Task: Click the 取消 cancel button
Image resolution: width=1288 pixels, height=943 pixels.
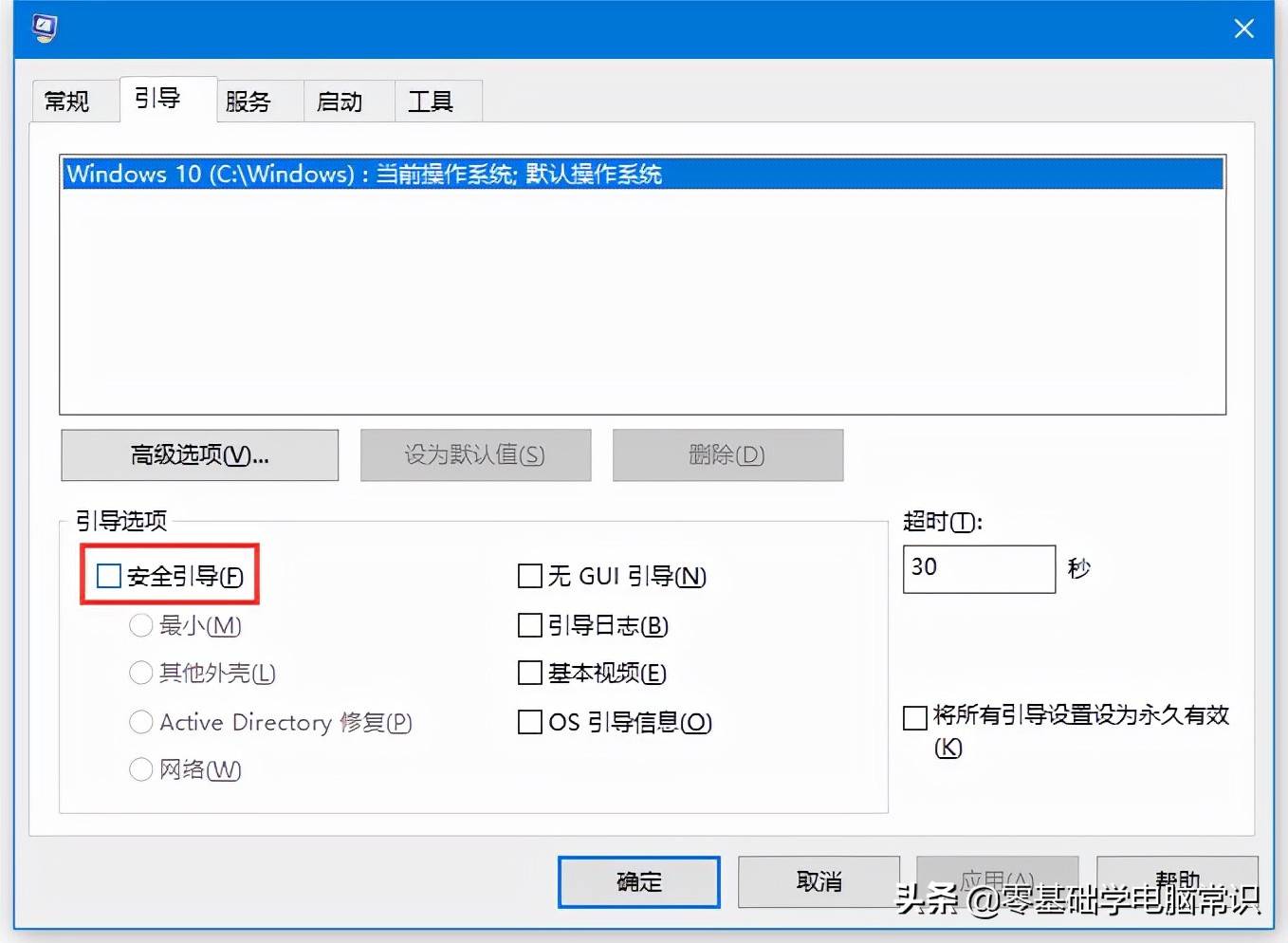Action: point(819,882)
